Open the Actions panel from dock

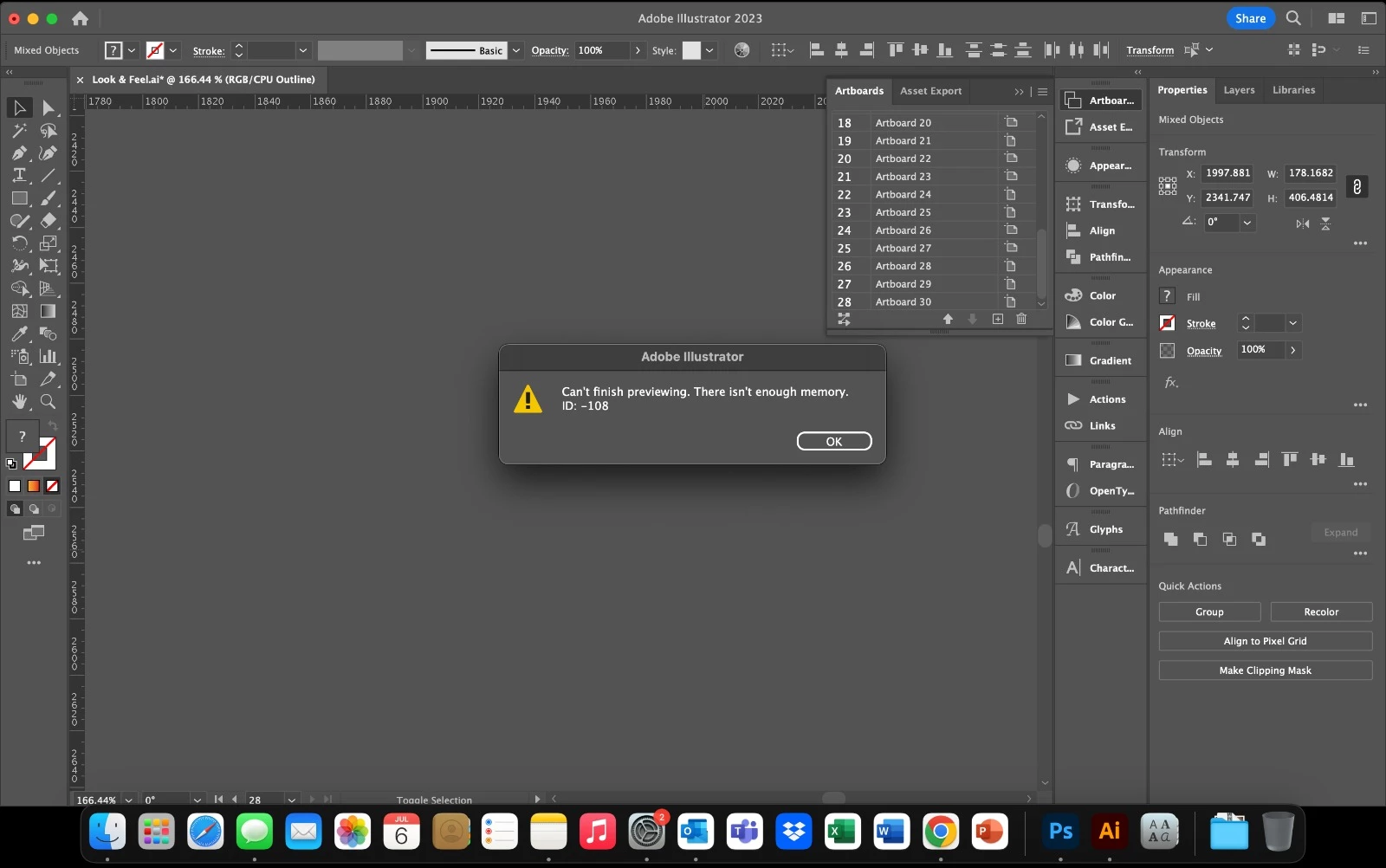pyautogui.click(x=1100, y=399)
